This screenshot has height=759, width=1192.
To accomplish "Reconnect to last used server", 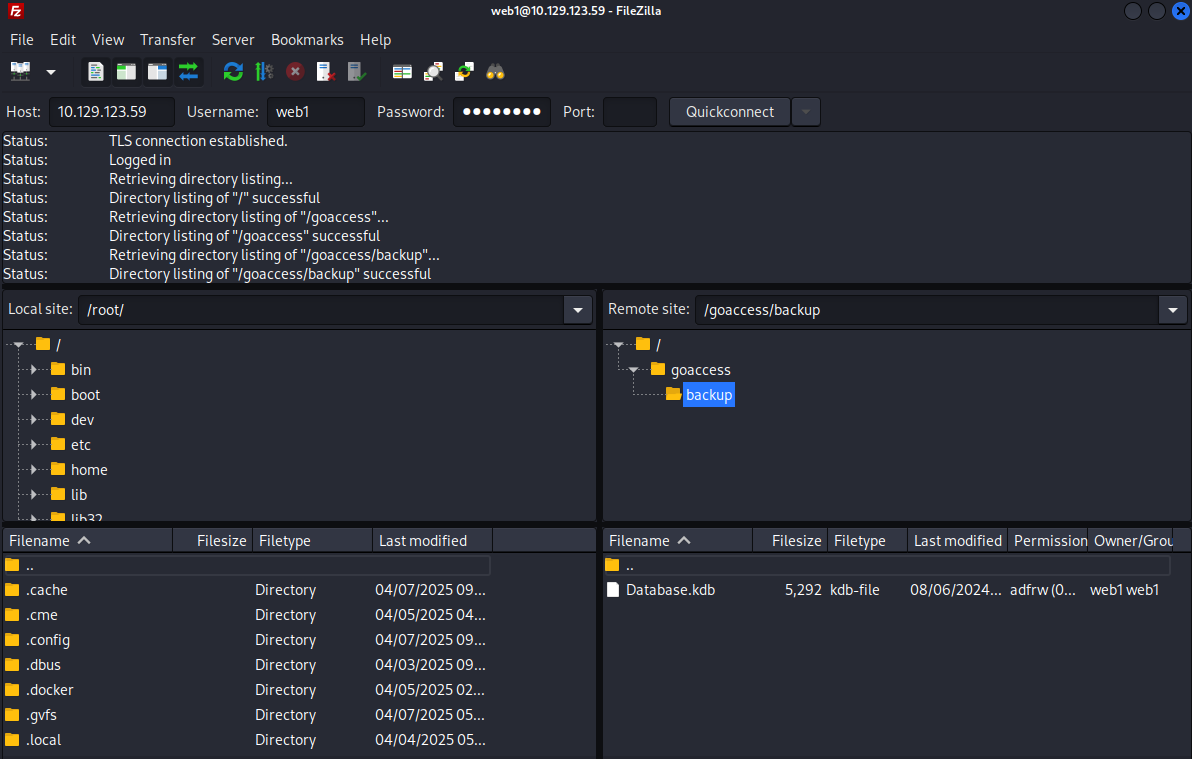I will tap(357, 71).
